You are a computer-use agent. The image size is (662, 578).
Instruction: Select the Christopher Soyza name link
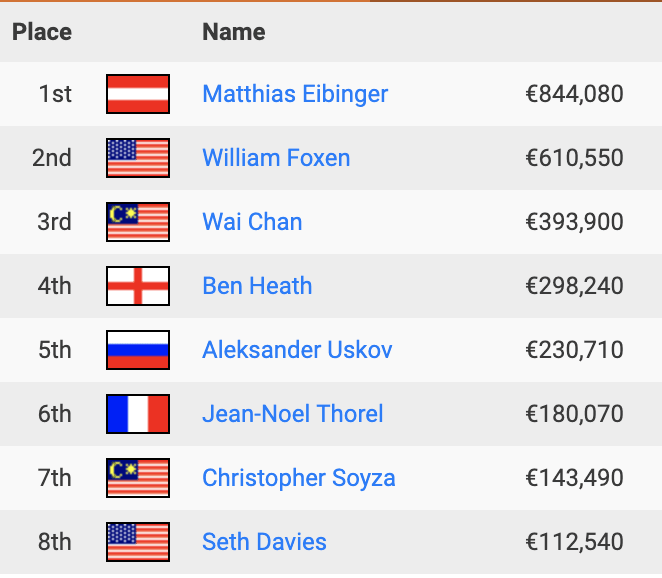point(299,478)
